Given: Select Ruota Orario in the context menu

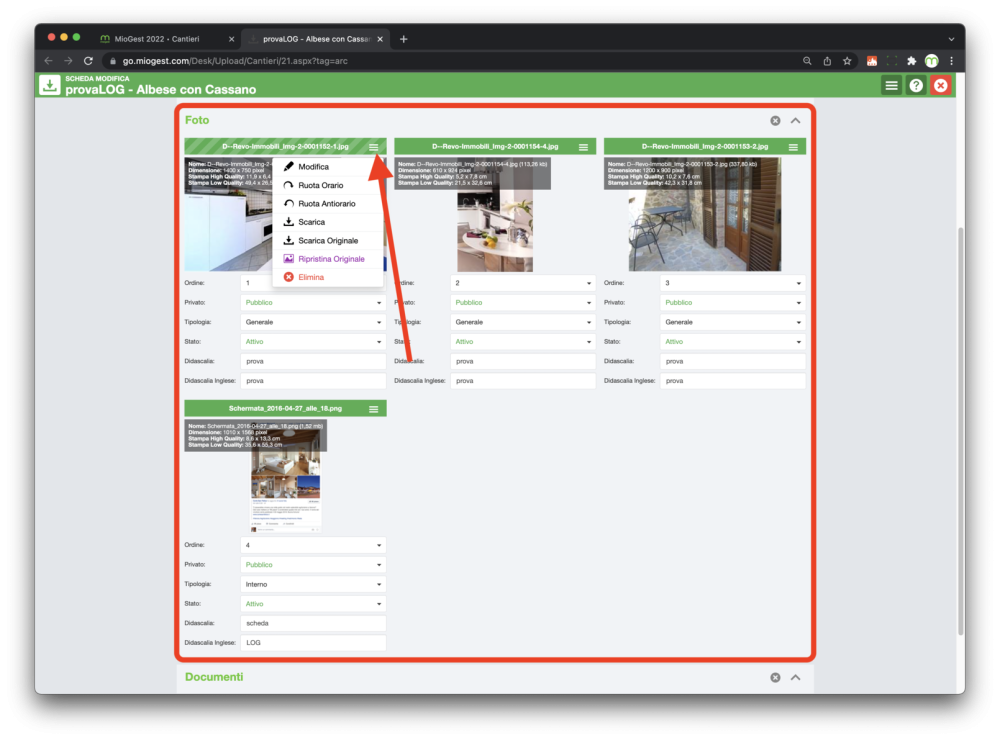Looking at the screenshot, I should pyautogui.click(x=328, y=185).
